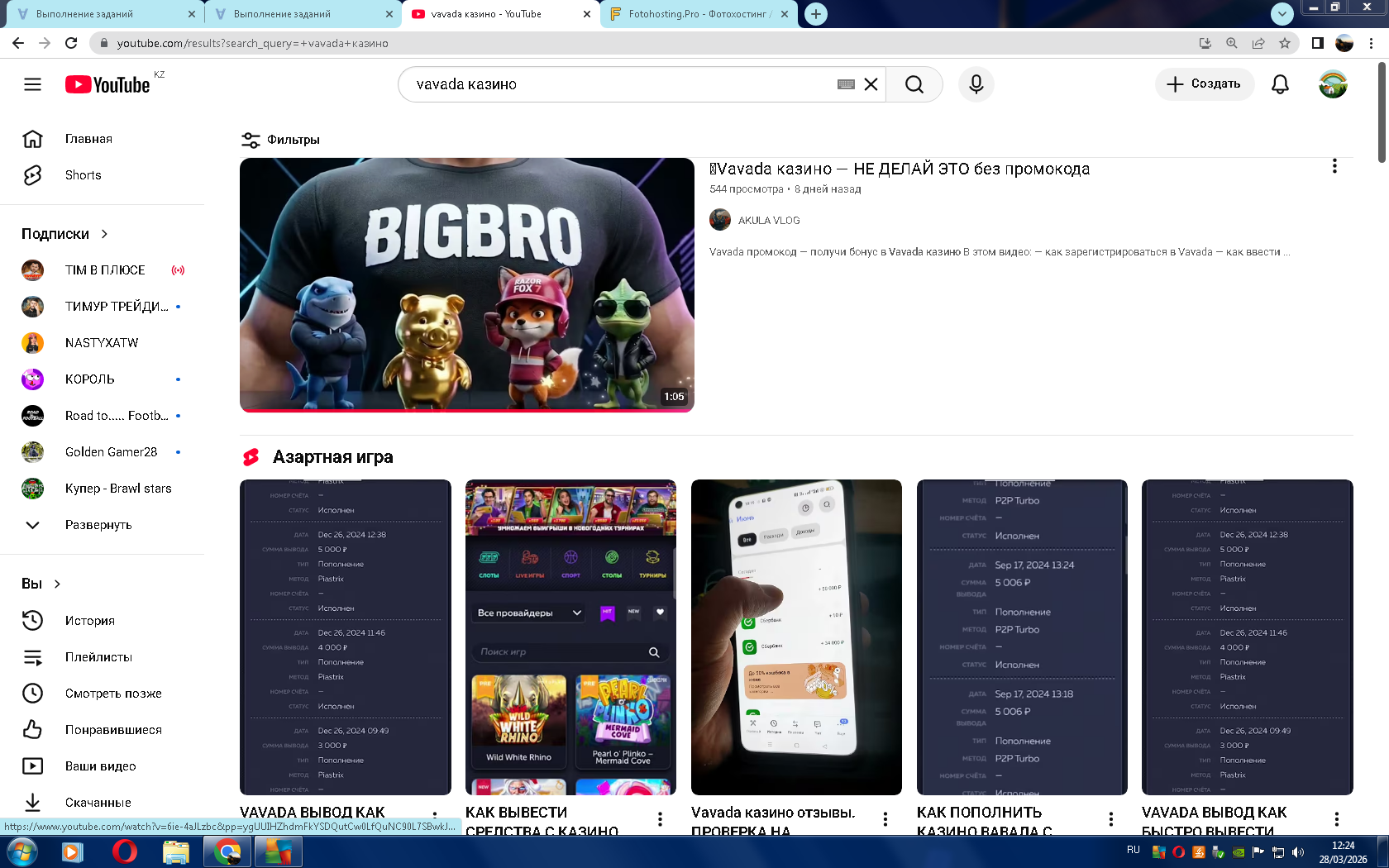Viewport: 1389px width, 868px height.
Task: Switch the 'RU' input language indicator
Action: (1133, 850)
